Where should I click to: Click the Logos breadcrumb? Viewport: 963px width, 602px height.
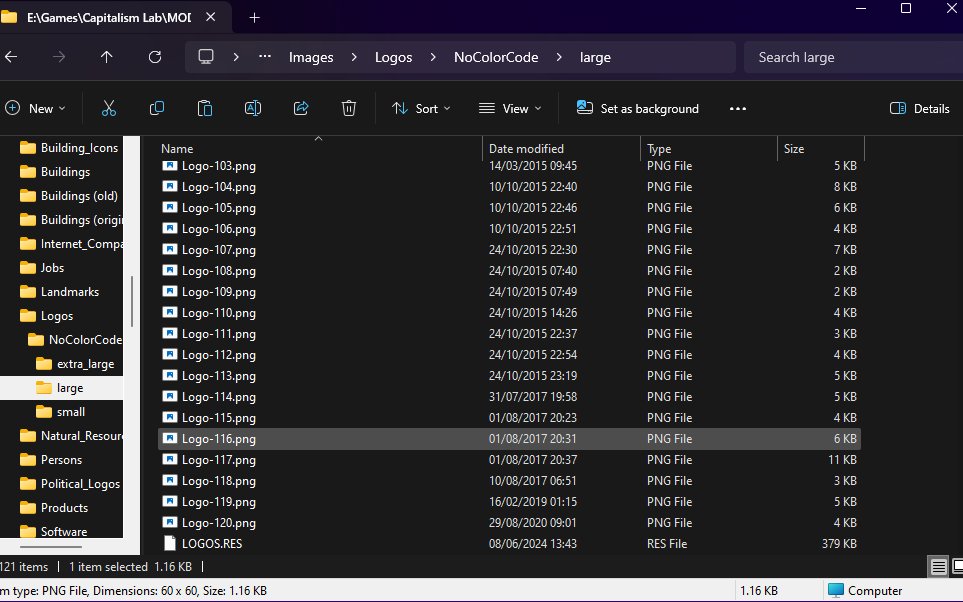(x=394, y=57)
